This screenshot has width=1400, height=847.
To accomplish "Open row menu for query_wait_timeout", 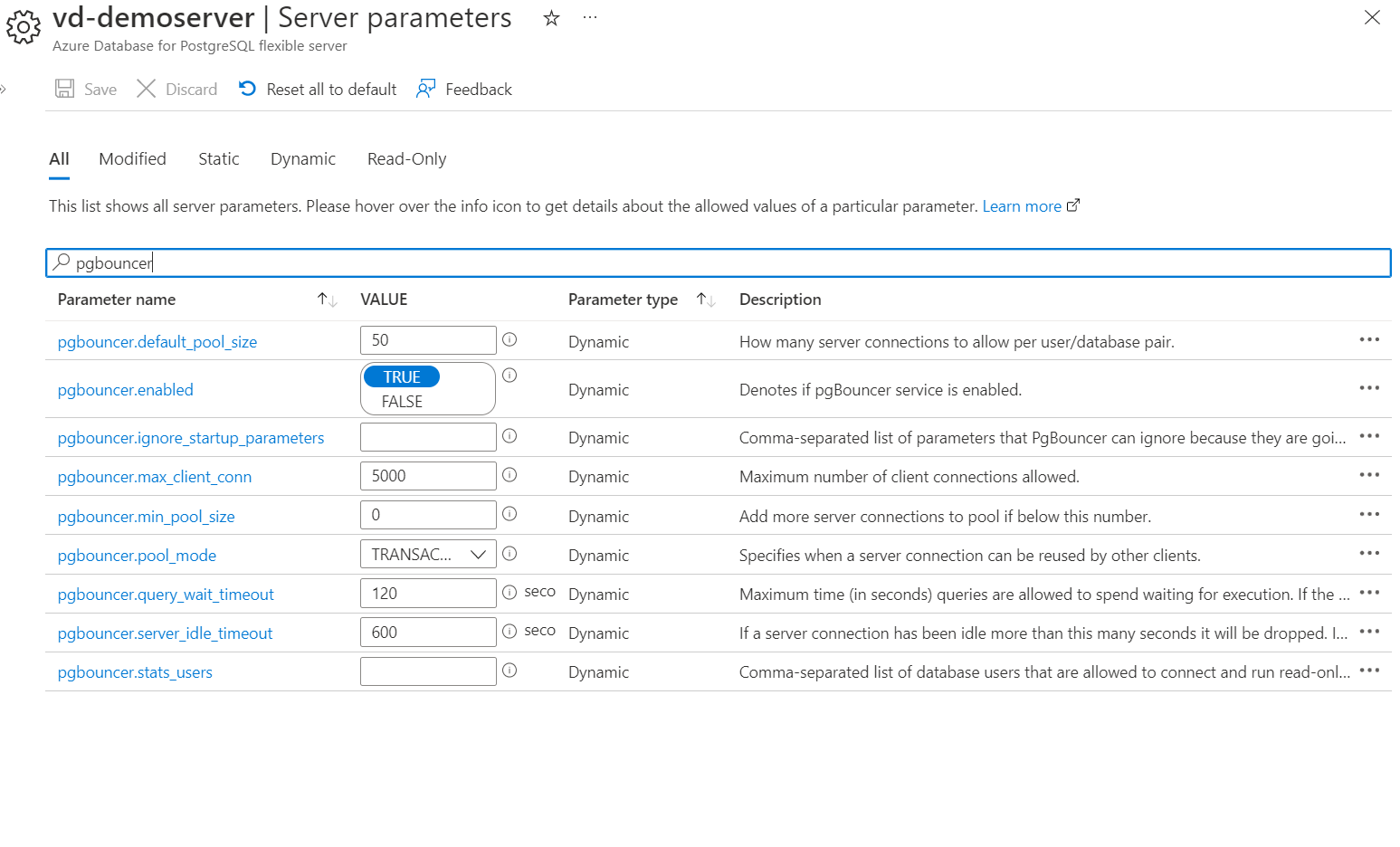I will [x=1369, y=592].
